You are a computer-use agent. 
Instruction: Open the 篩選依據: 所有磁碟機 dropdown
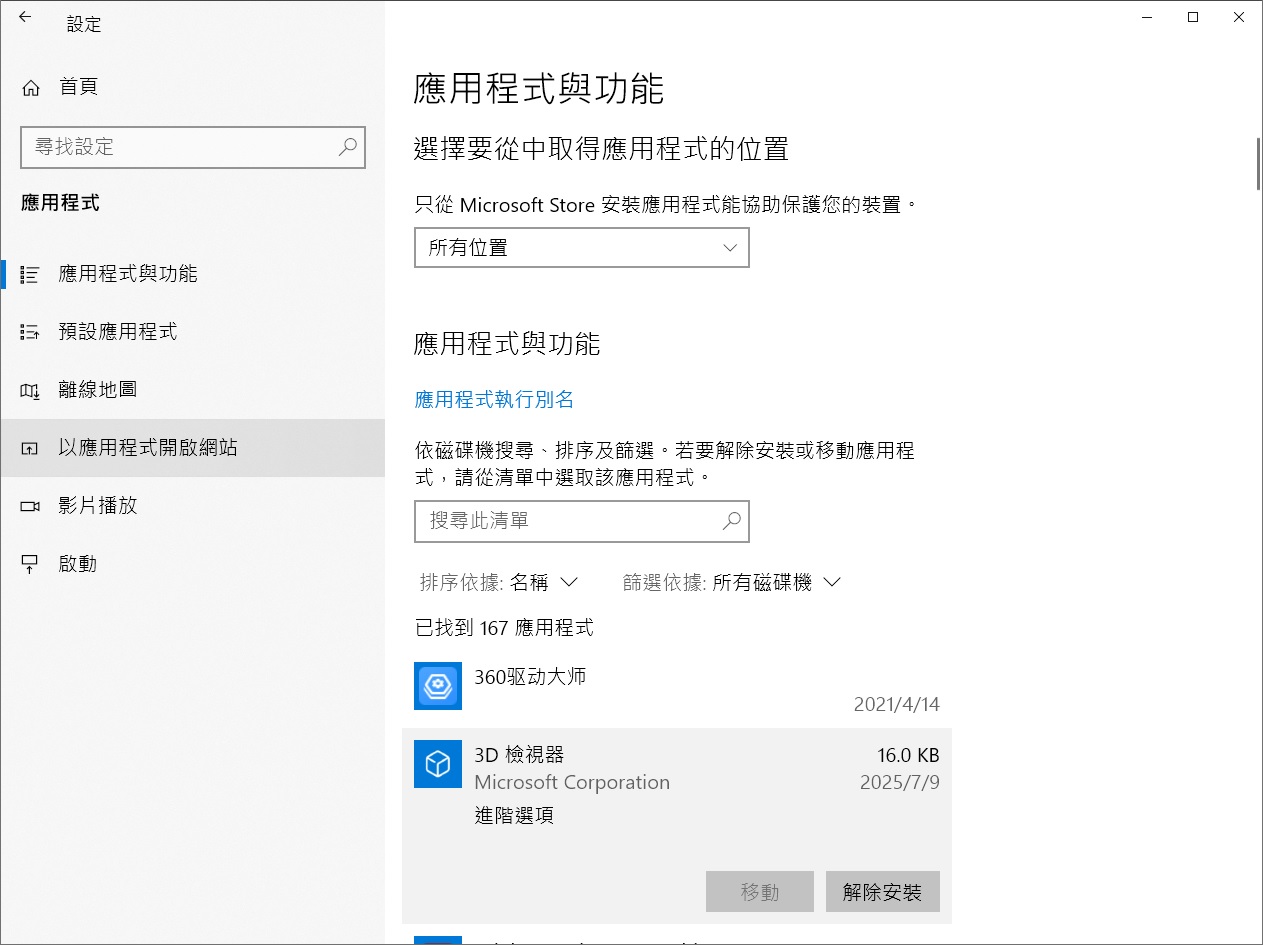pyautogui.click(x=732, y=582)
